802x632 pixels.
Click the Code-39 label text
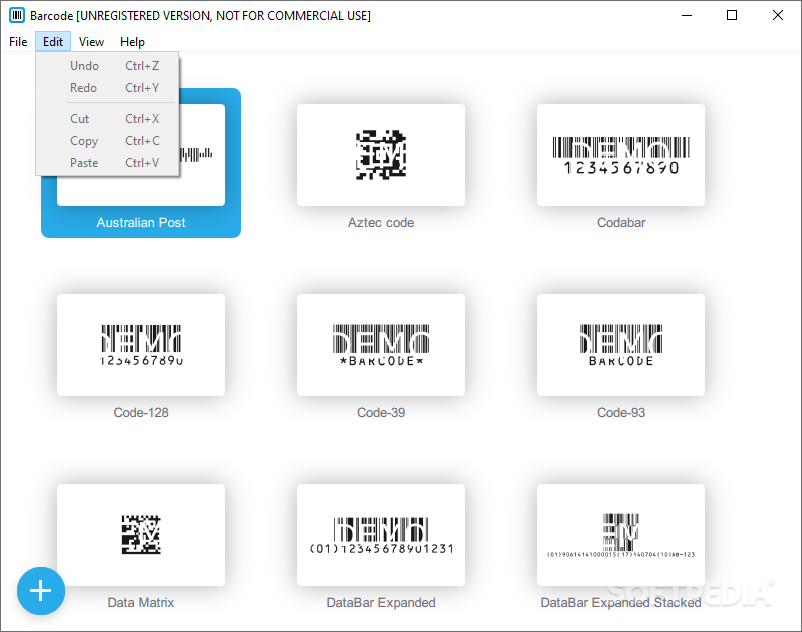pos(381,413)
